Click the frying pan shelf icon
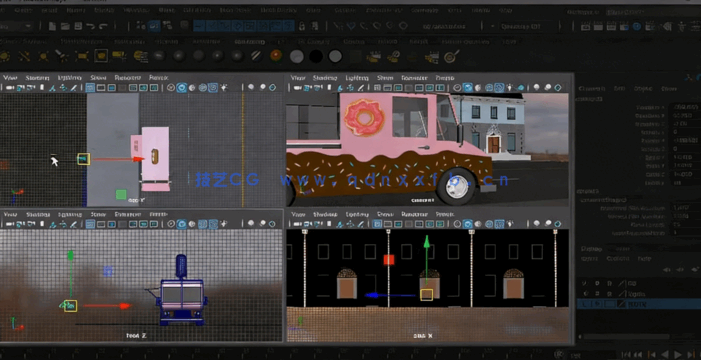Viewport: 701px width, 360px height. (x=451, y=56)
